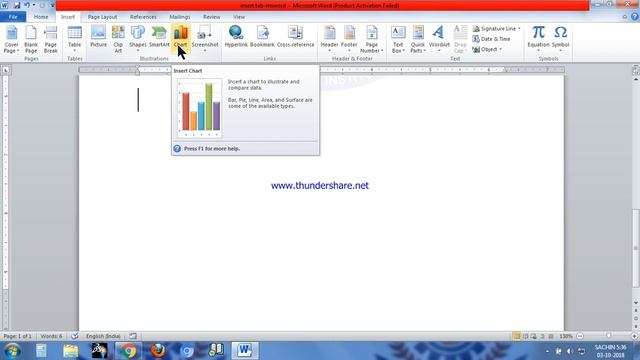Switch to Print Layout view

pos(516,336)
